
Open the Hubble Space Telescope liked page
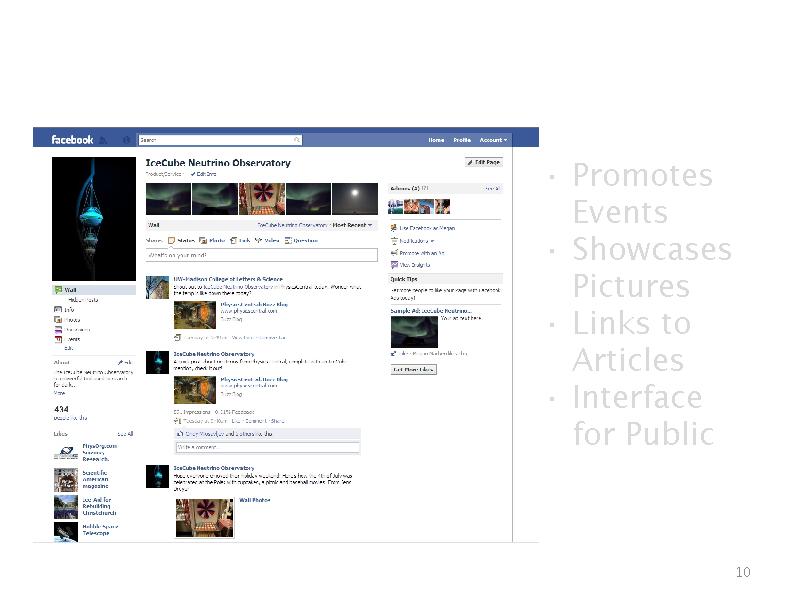point(100,530)
